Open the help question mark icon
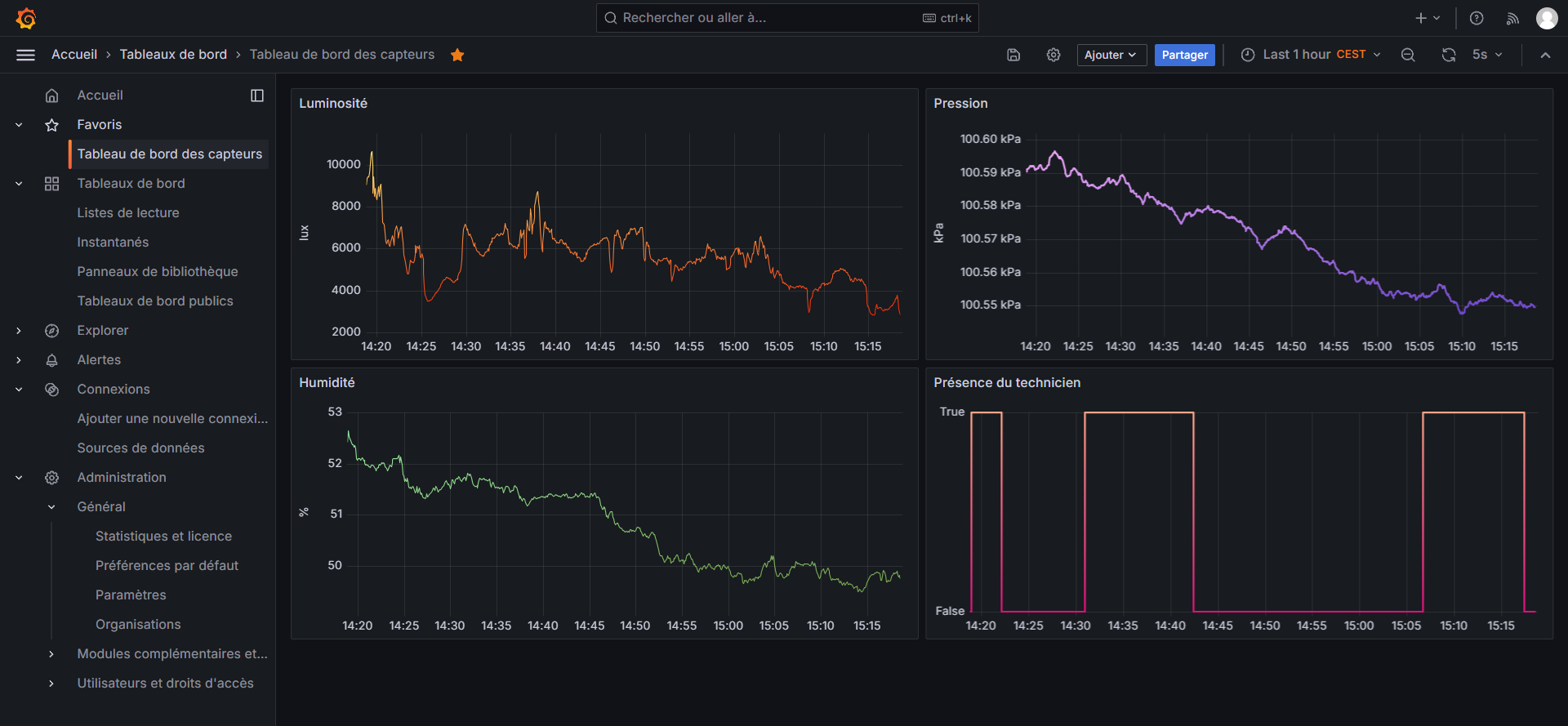 click(x=1477, y=18)
